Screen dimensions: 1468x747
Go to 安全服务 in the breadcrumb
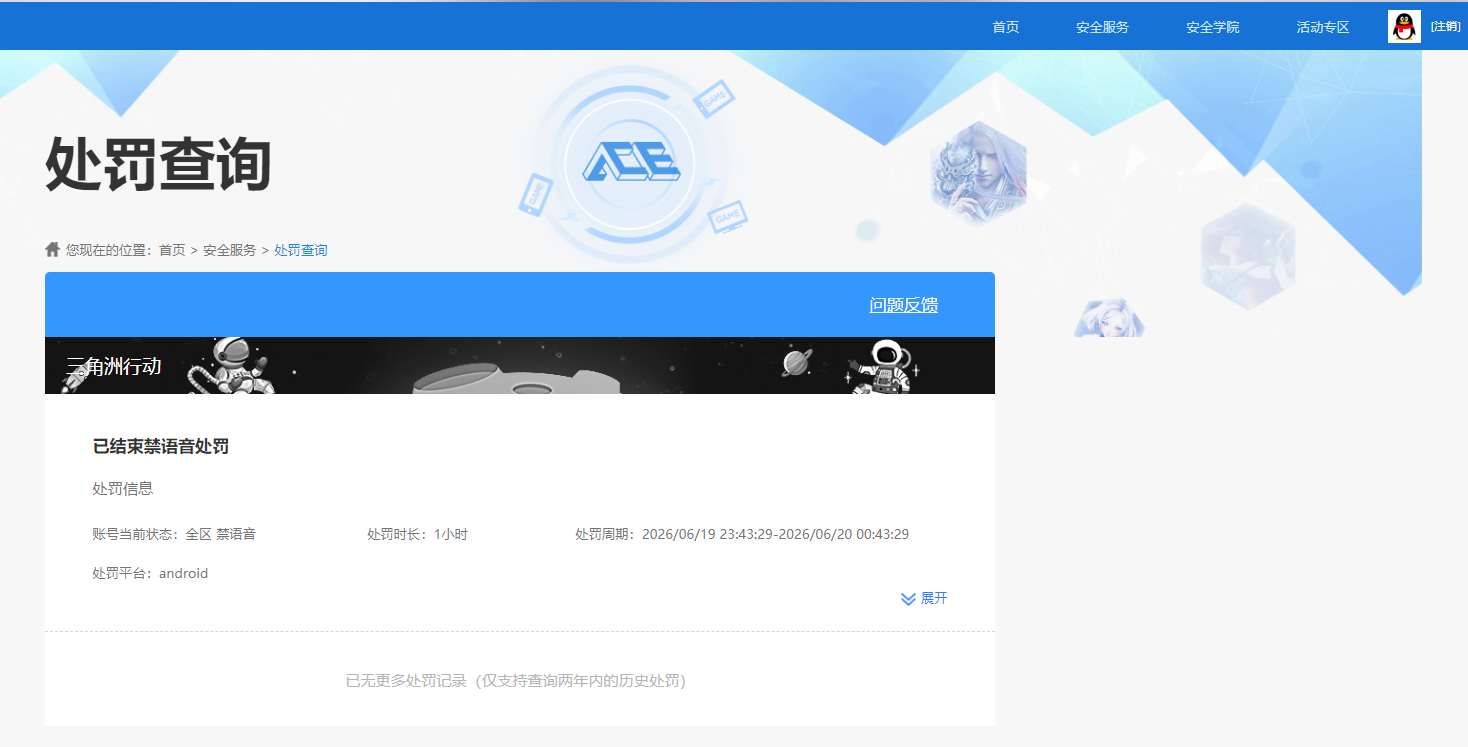pyautogui.click(x=230, y=250)
